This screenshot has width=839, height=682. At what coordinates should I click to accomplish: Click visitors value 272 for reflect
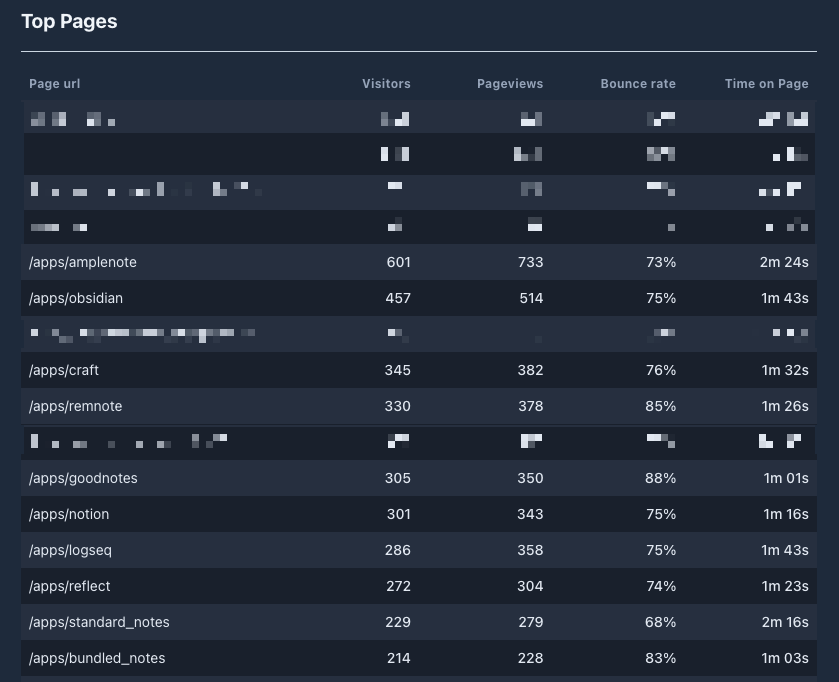pyautogui.click(x=399, y=586)
